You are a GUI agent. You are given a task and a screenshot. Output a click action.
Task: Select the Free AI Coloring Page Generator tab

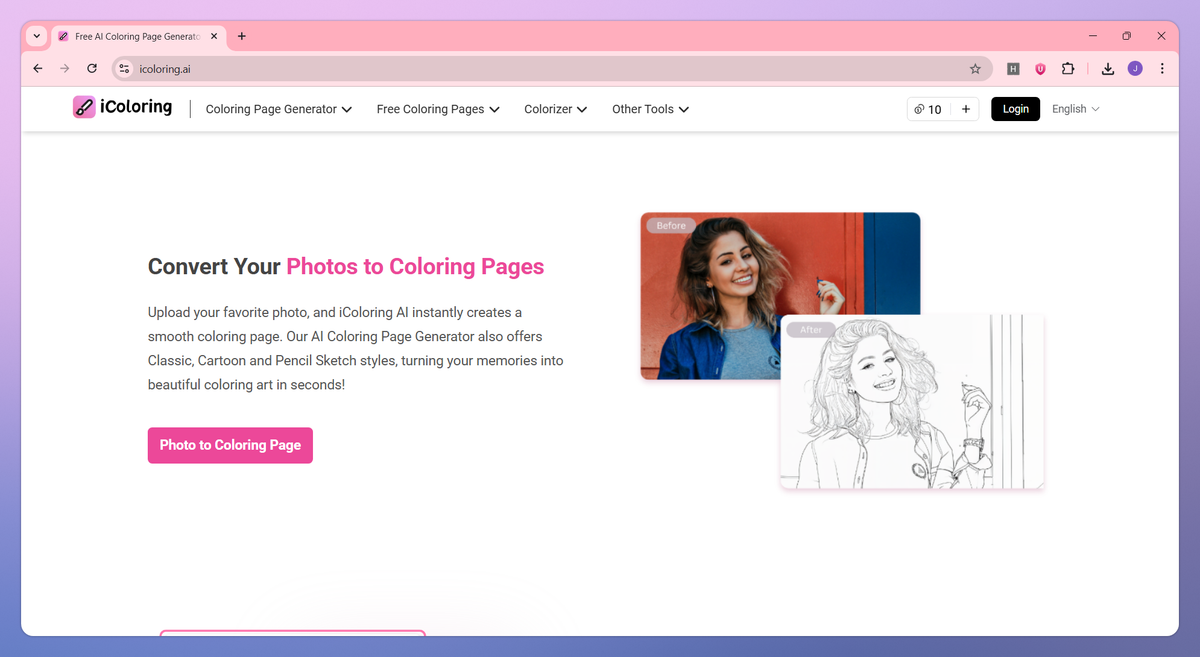click(x=138, y=36)
